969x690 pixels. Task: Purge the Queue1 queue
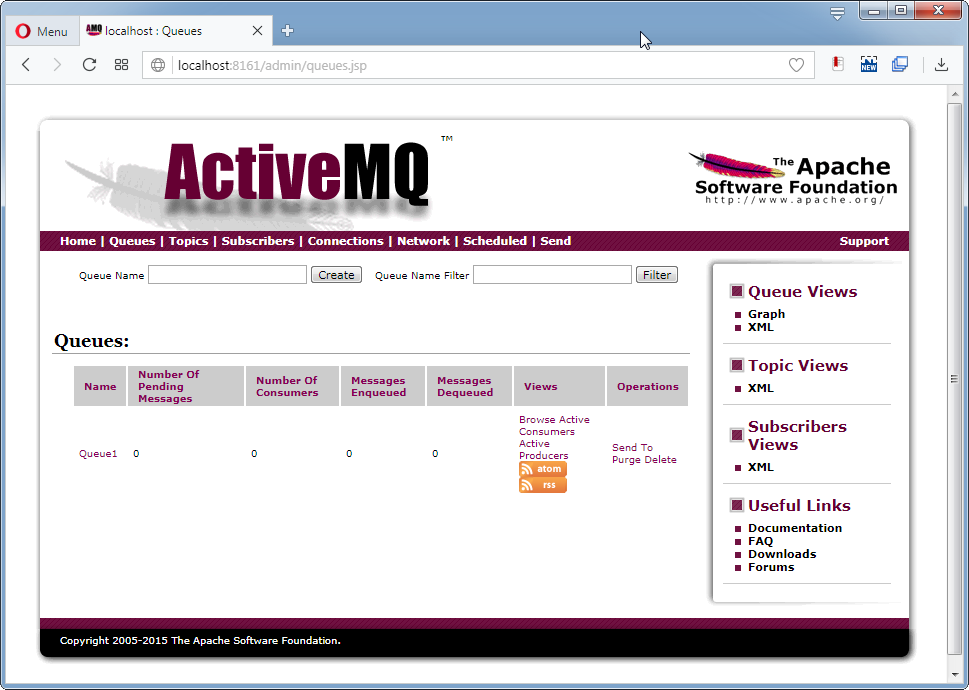pos(626,460)
